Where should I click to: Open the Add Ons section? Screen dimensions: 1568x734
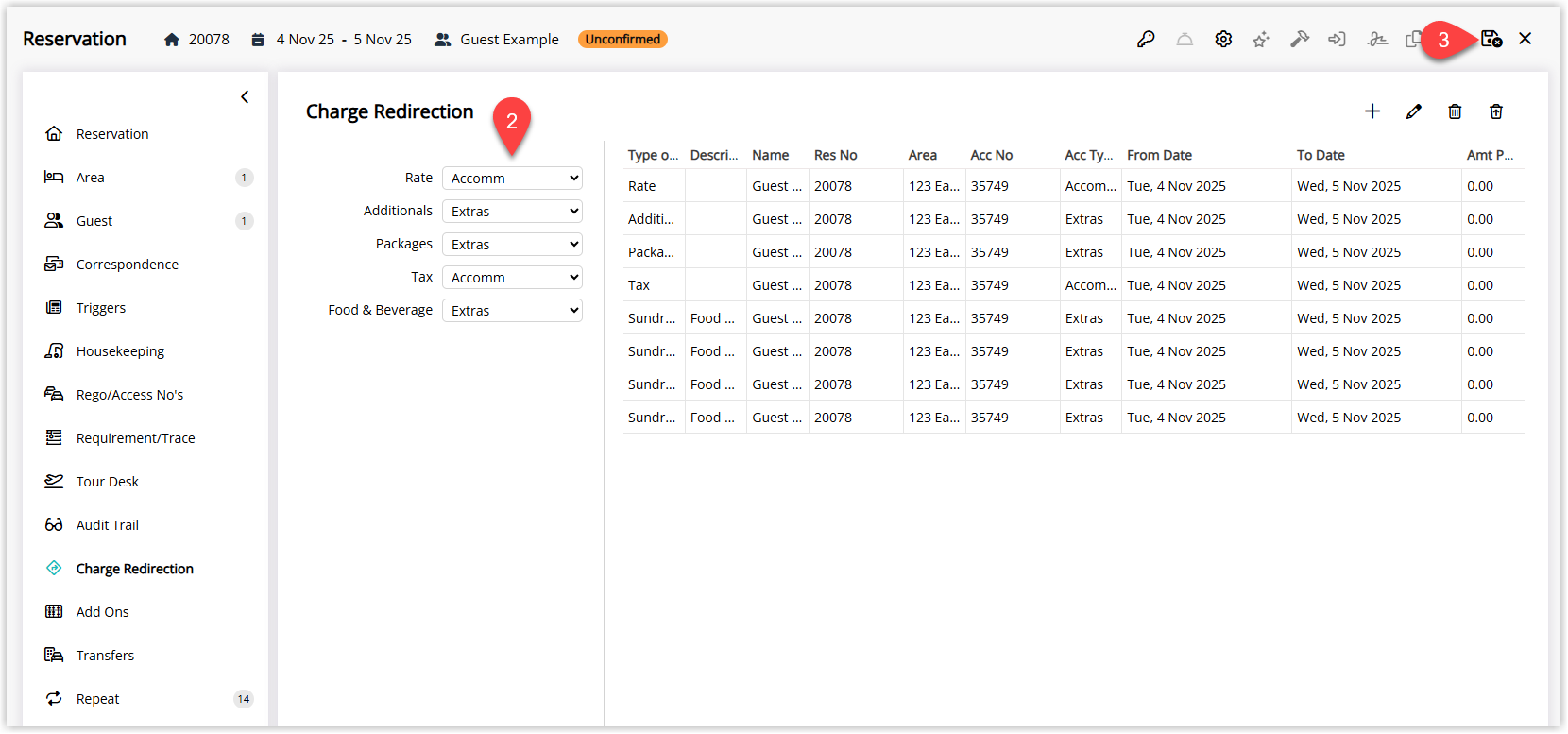tap(103, 612)
